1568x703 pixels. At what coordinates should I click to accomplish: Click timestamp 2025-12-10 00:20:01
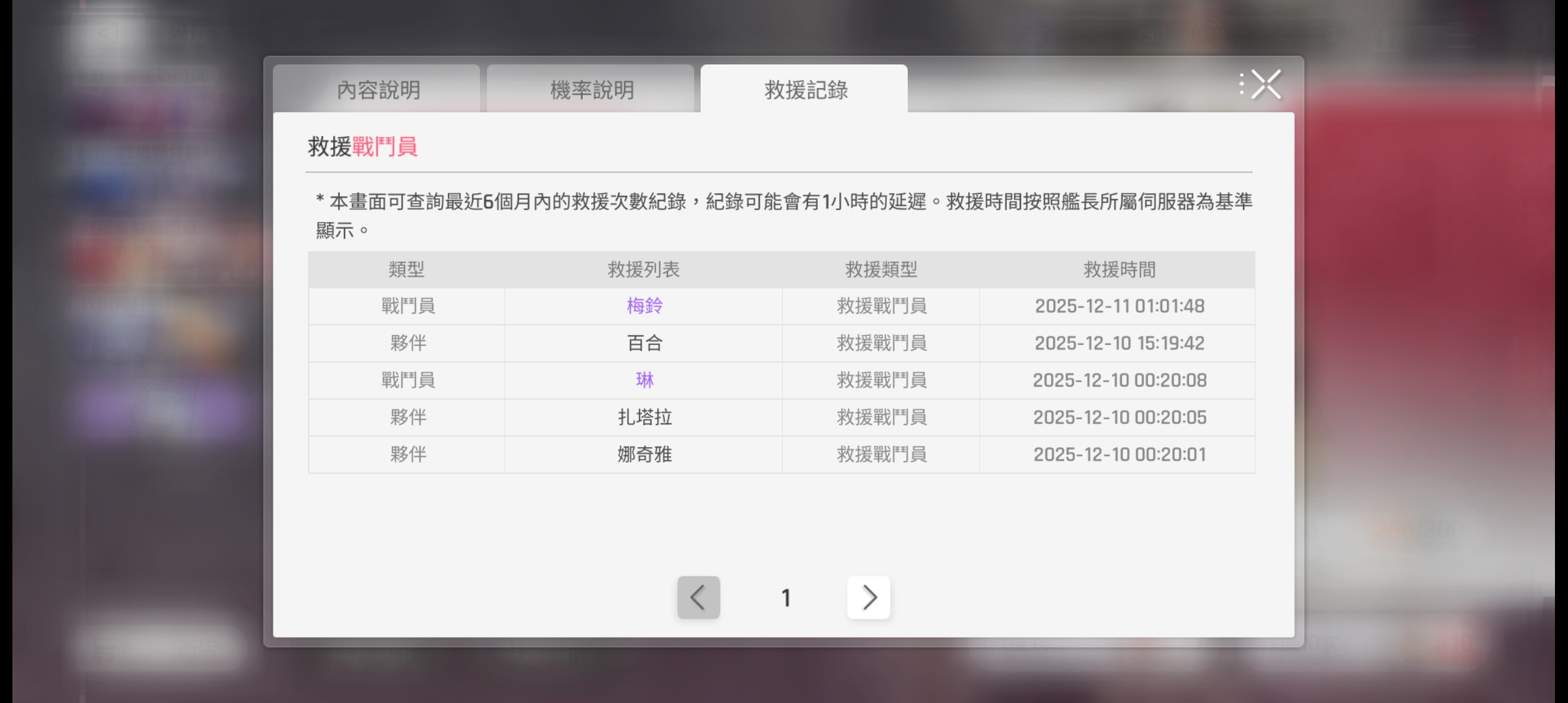1119,454
